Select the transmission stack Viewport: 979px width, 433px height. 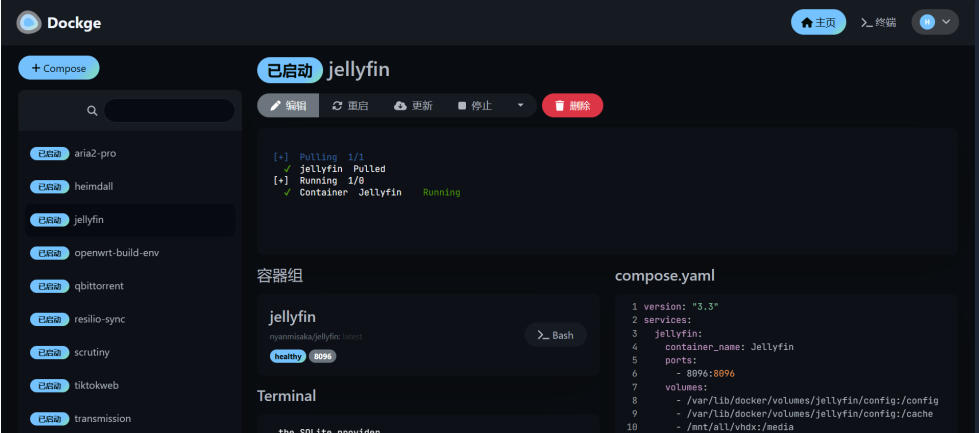(x=130, y=419)
